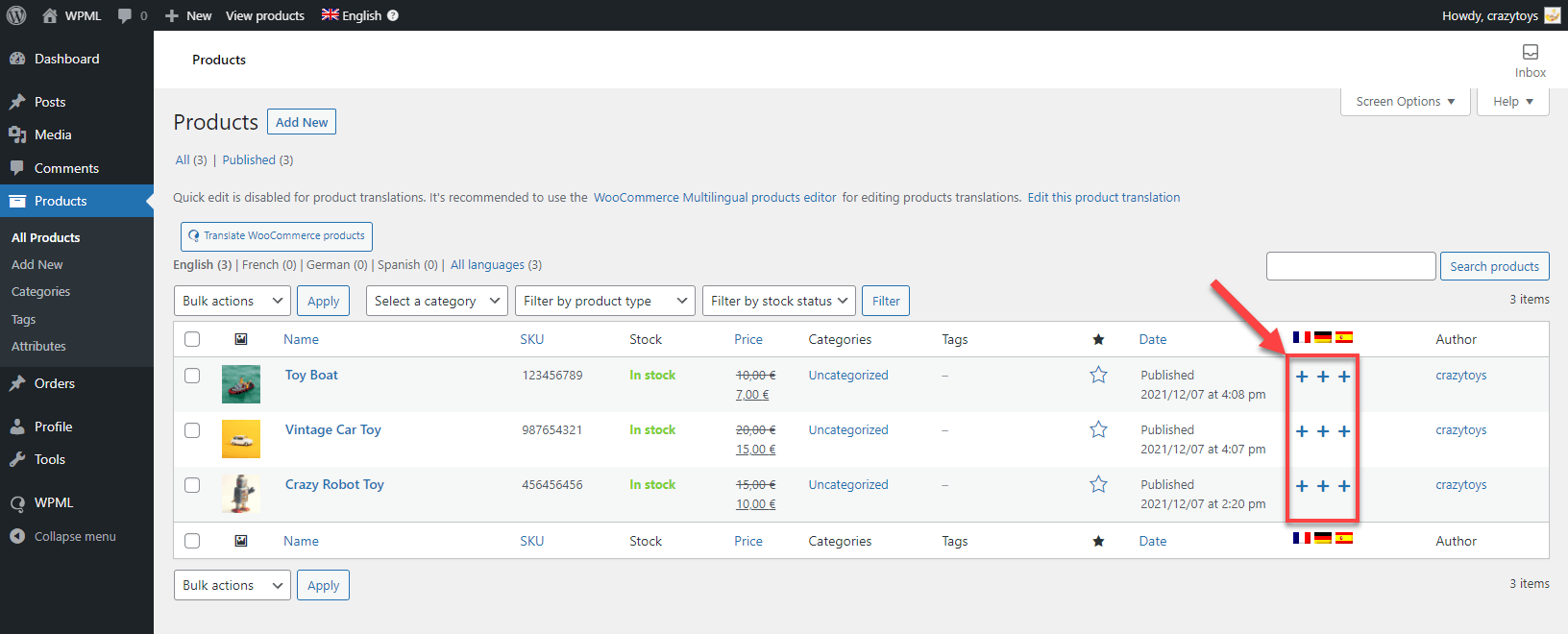Open the Toy Boat product link
The width and height of the screenshot is (1568, 634).
[311, 376]
